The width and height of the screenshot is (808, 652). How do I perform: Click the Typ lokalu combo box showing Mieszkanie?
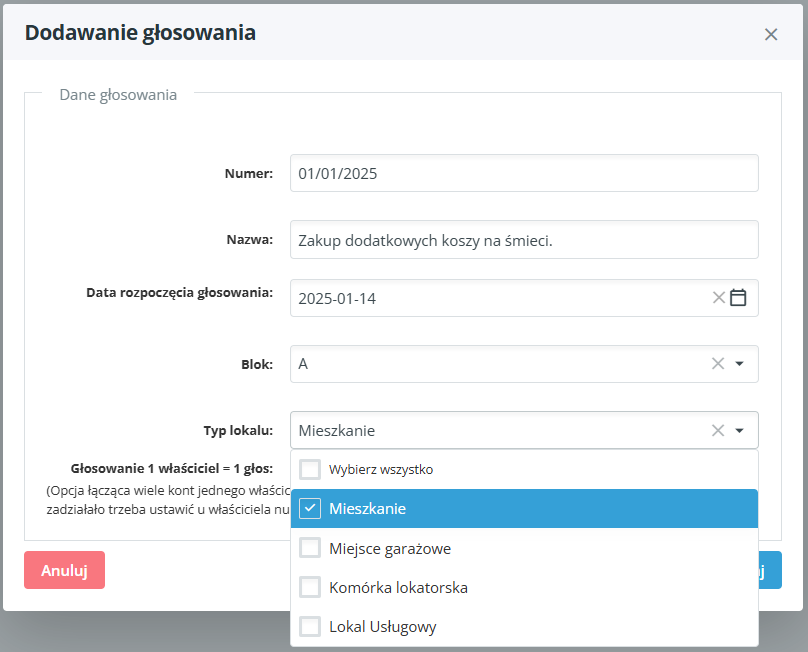pyautogui.click(x=500, y=431)
